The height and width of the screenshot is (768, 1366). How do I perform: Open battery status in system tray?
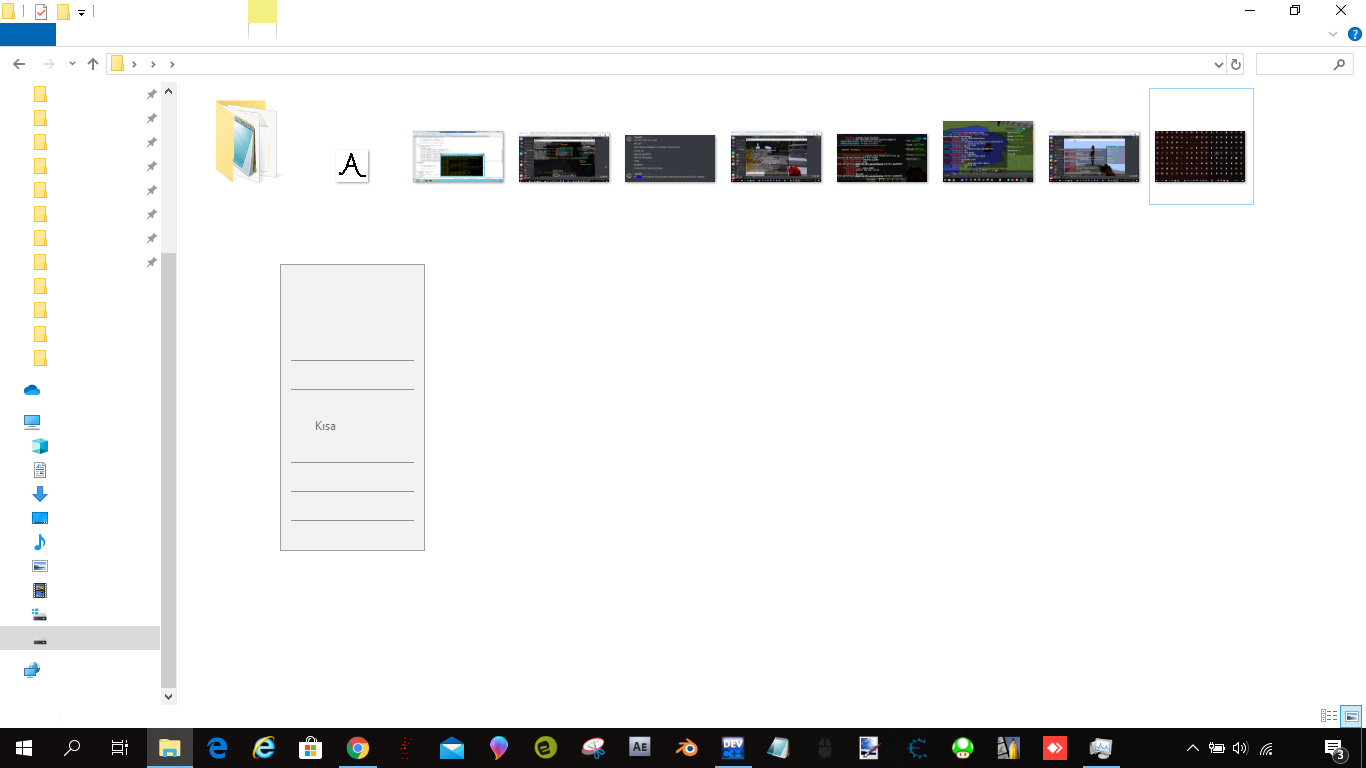[x=1217, y=748]
